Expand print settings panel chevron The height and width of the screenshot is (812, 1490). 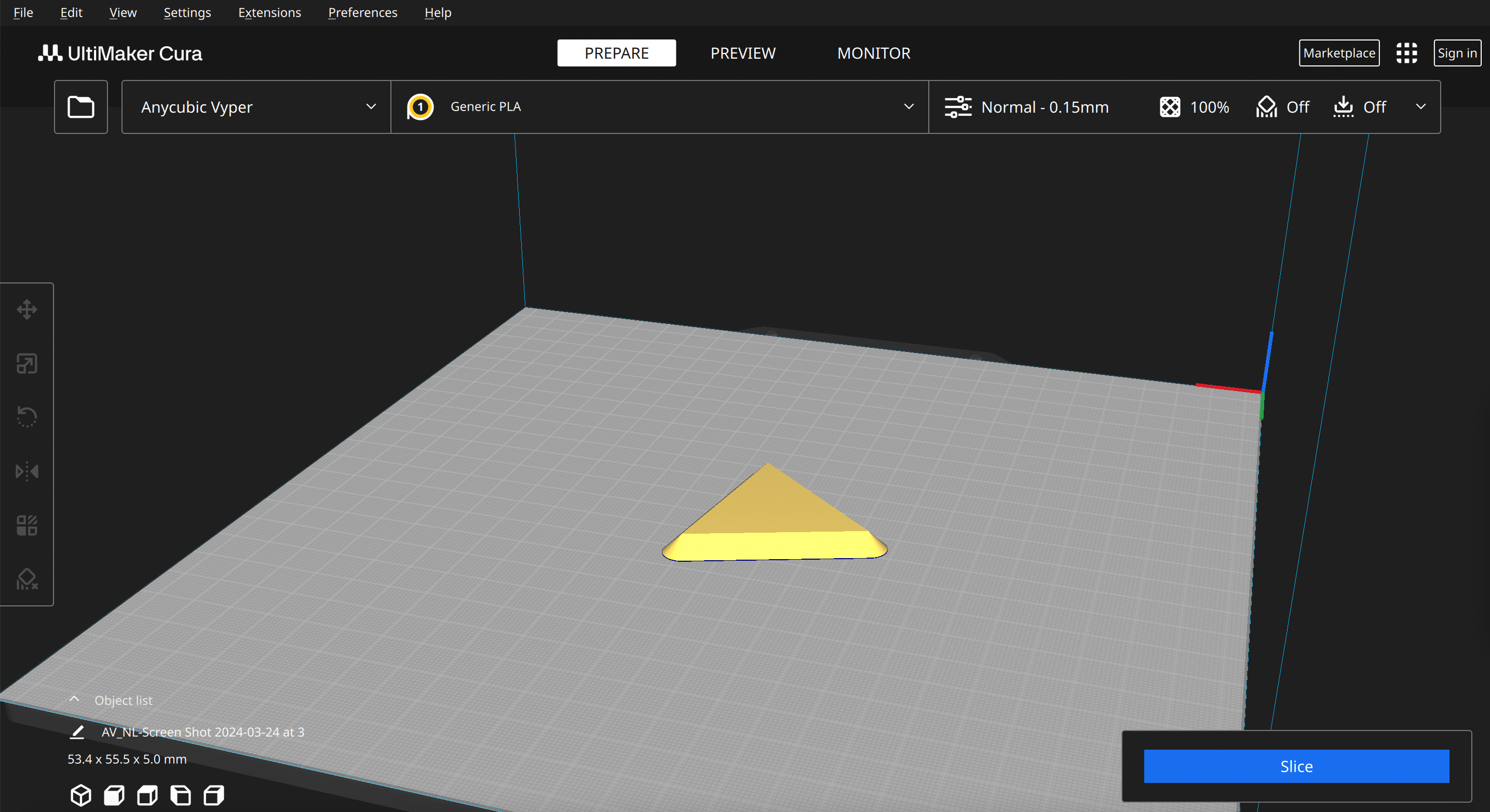click(x=1420, y=107)
